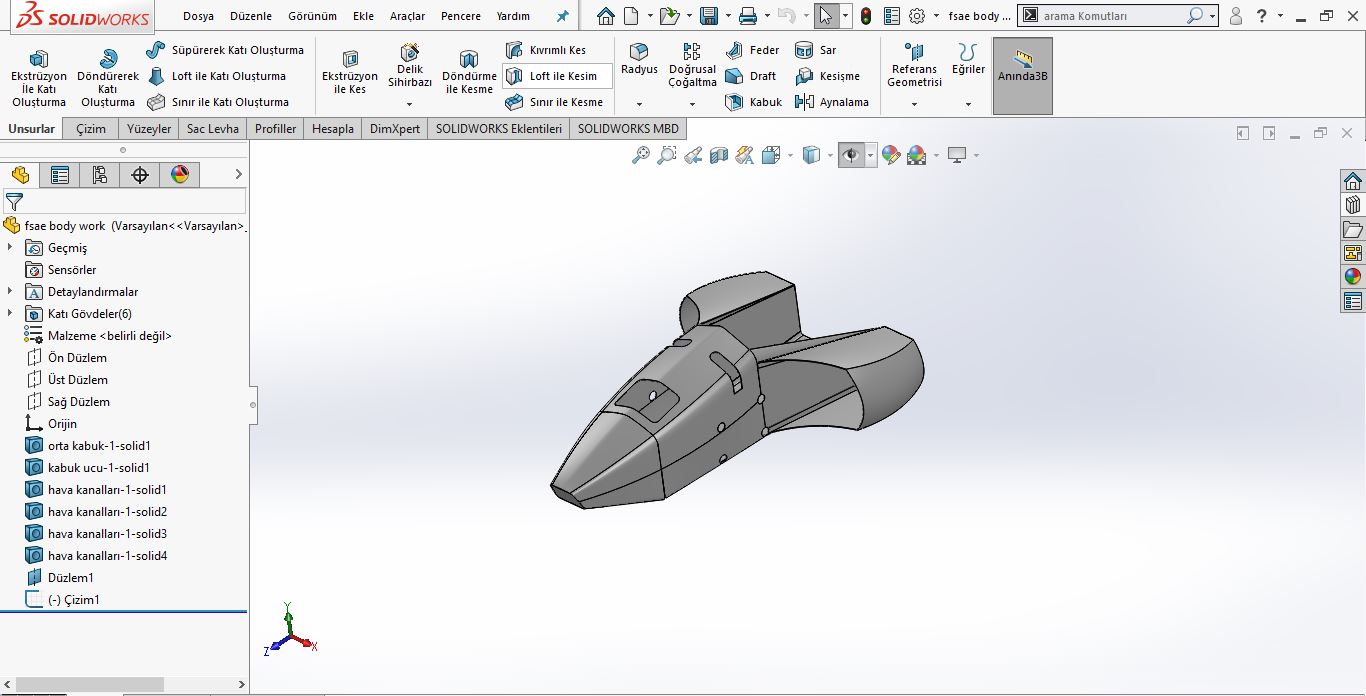1366x696 pixels.
Task: Open FeatureManager design tree tab
Action: [x=20, y=175]
